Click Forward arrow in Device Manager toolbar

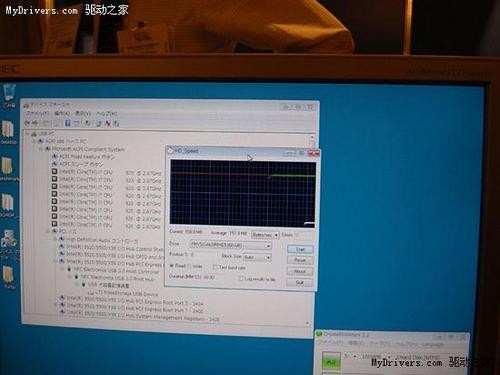point(35,123)
